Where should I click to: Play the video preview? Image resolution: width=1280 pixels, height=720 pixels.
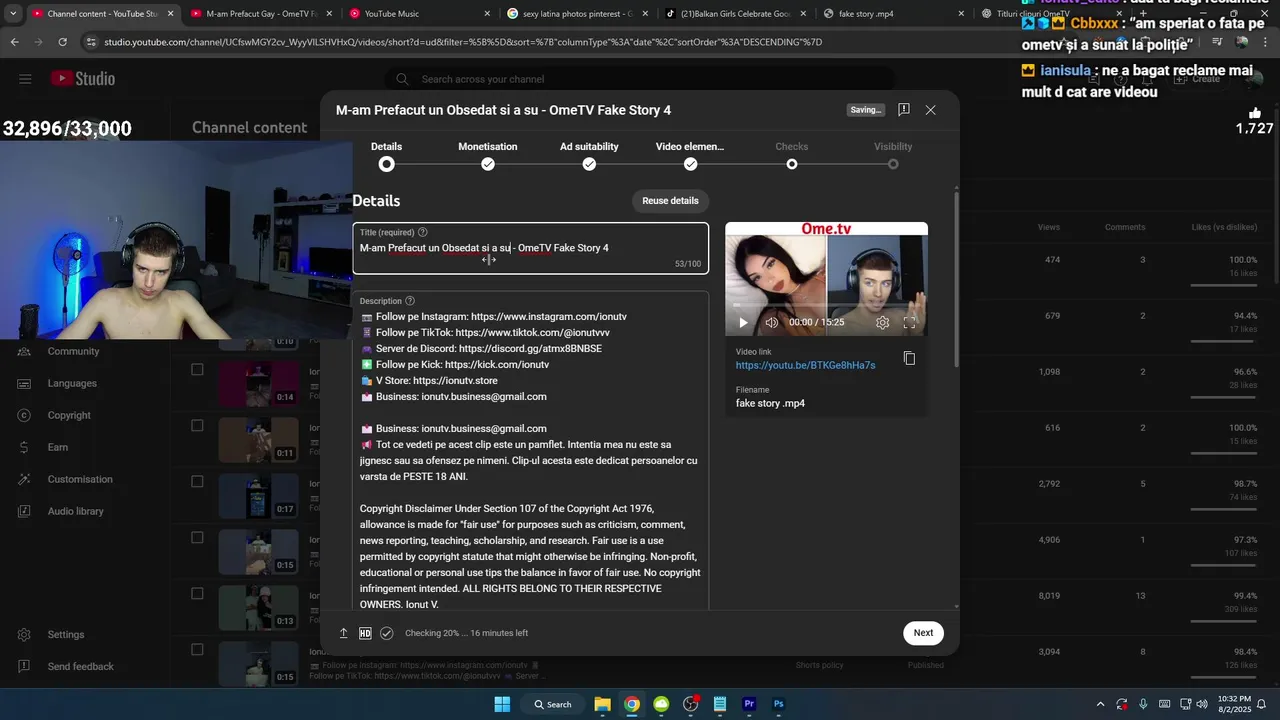click(x=743, y=322)
